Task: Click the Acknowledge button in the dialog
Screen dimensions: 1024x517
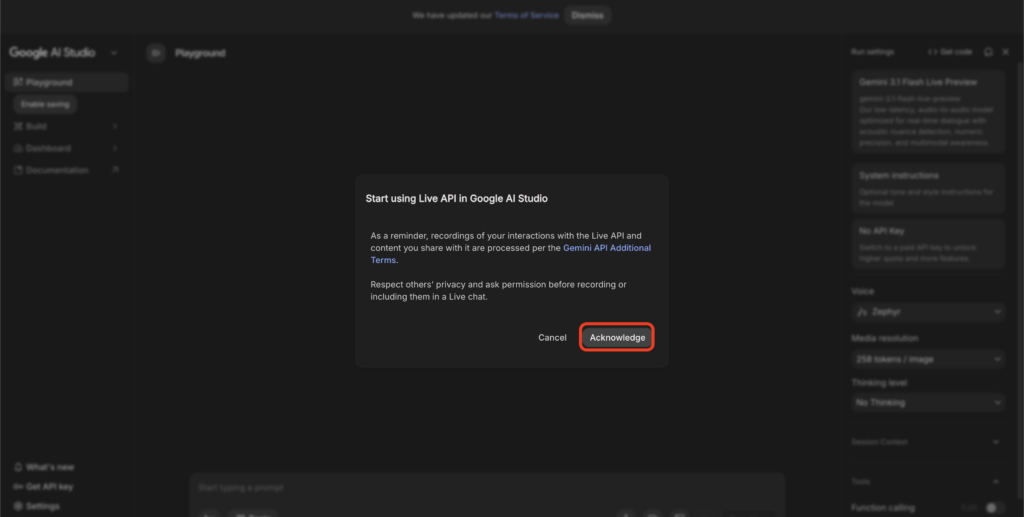Action: [x=617, y=337]
